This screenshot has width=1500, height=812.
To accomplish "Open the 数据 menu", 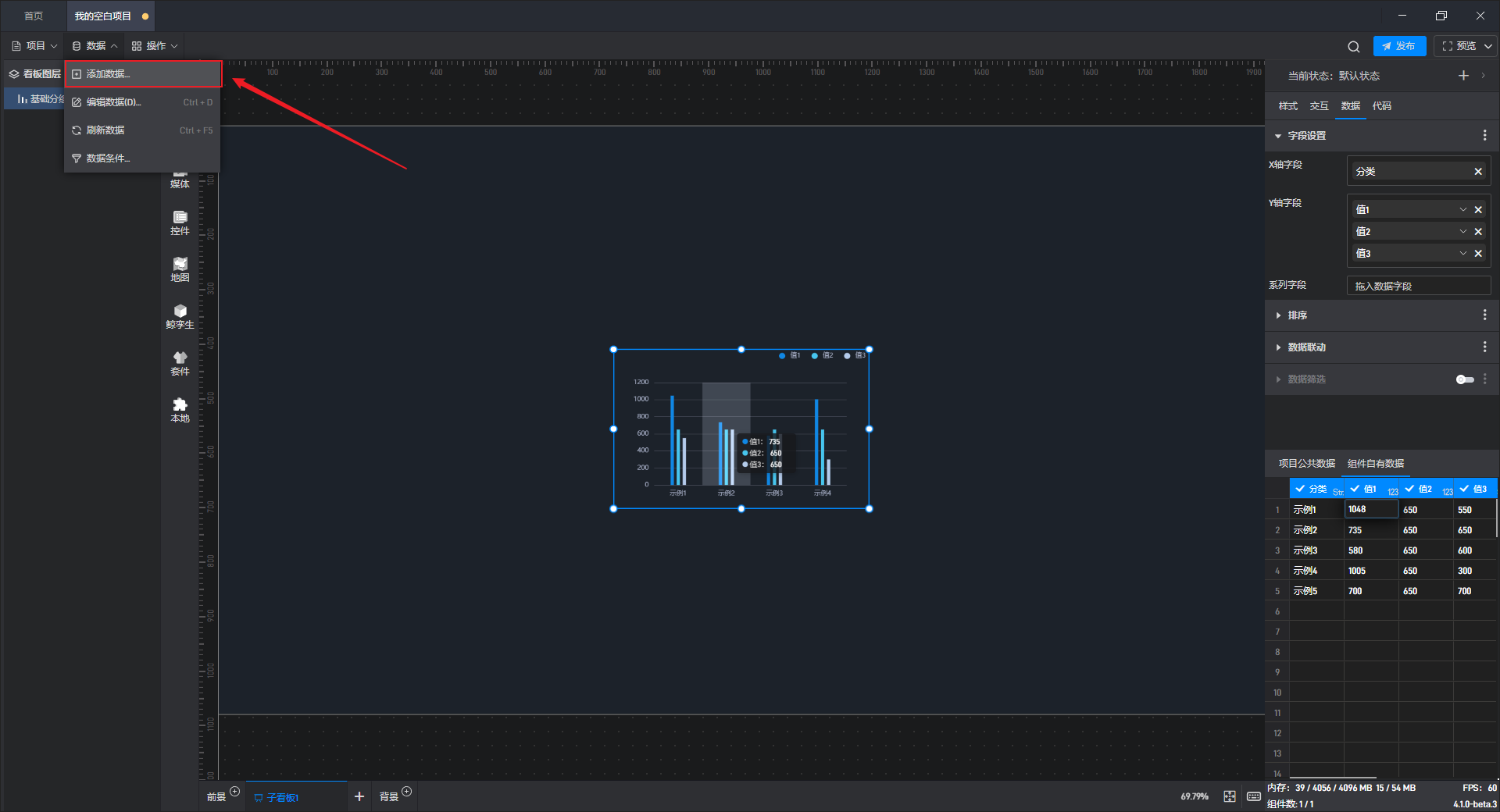I will pos(95,46).
